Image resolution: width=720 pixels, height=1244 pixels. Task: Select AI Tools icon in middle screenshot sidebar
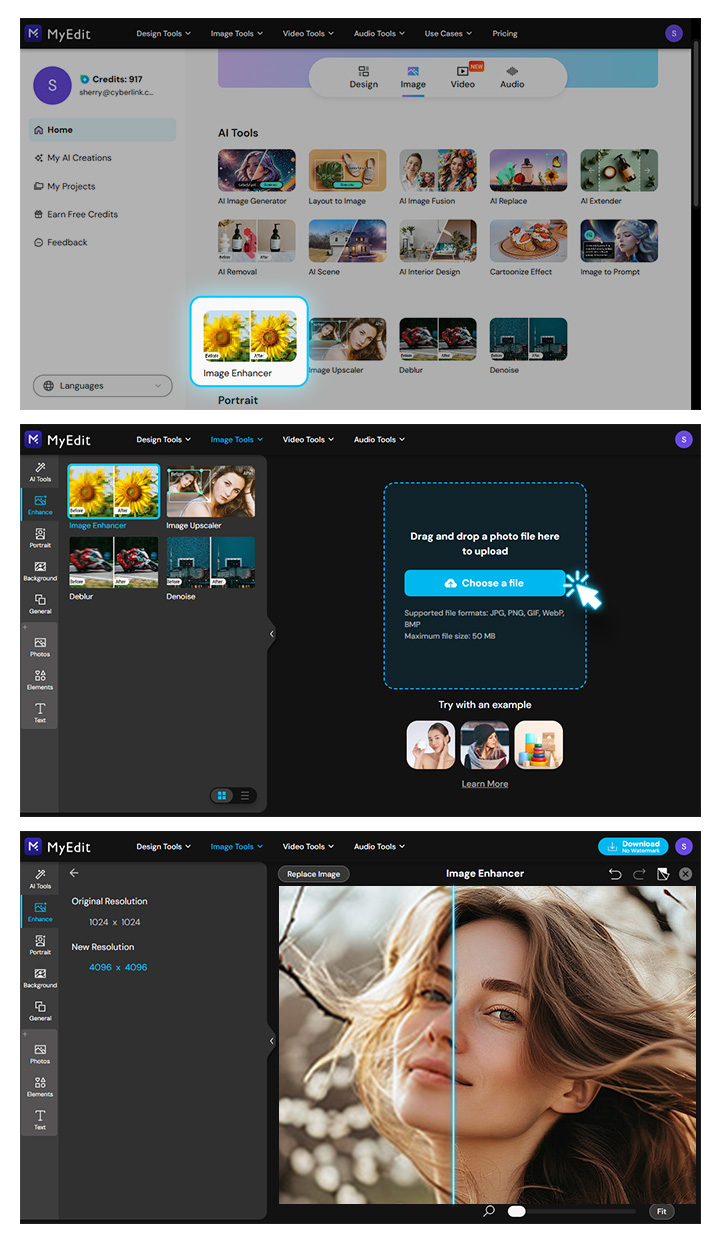click(x=40, y=472)
